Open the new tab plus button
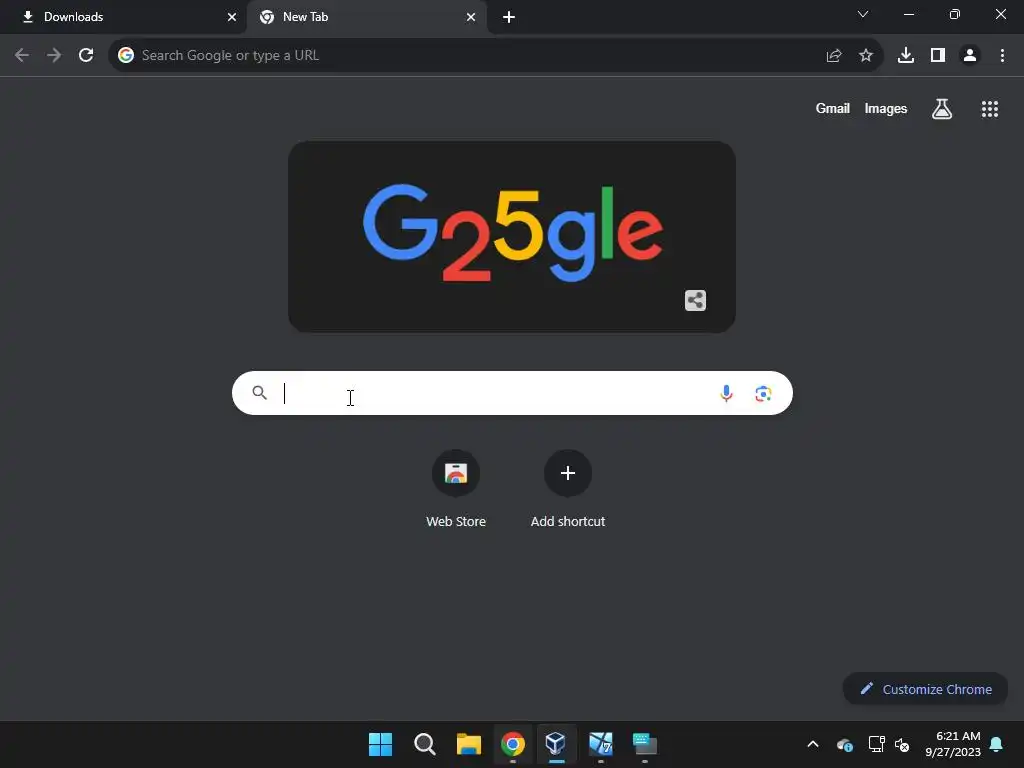Image resolution: width=1024 pixels, height=768 pixels. pyautogui.click(x=509, y=18)
